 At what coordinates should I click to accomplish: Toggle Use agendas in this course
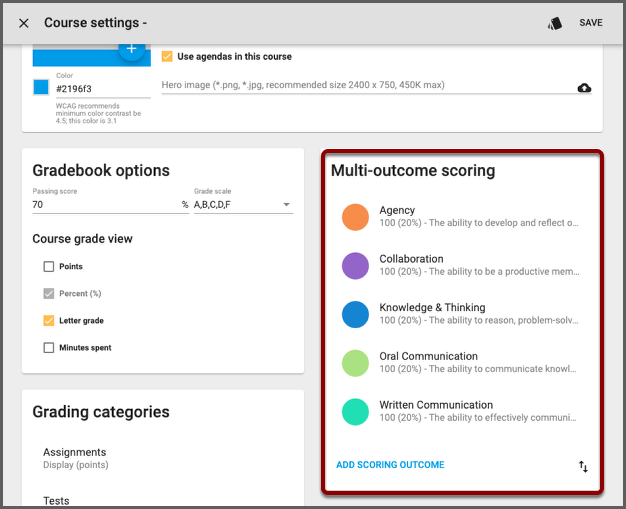(168, 57)
